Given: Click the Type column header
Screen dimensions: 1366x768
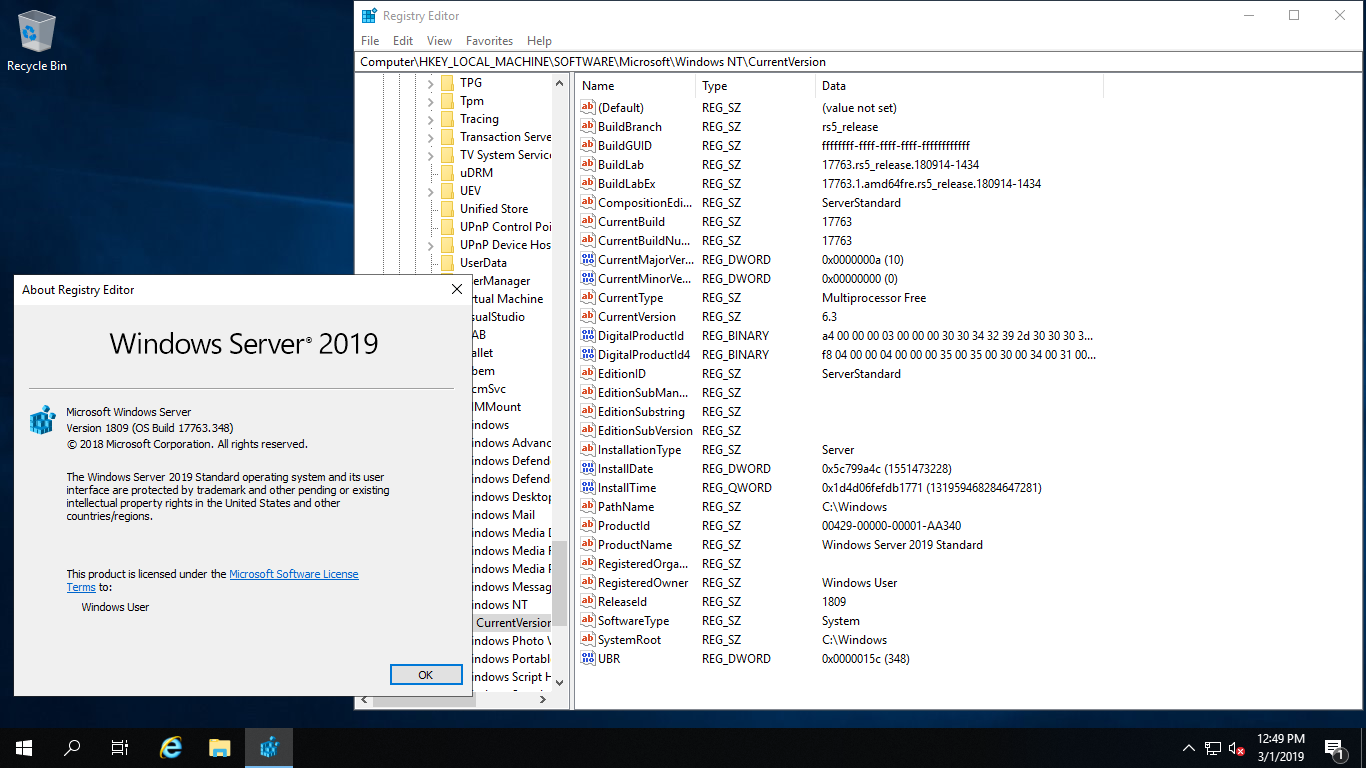Looking at the screenshot, I should (756, 86).
